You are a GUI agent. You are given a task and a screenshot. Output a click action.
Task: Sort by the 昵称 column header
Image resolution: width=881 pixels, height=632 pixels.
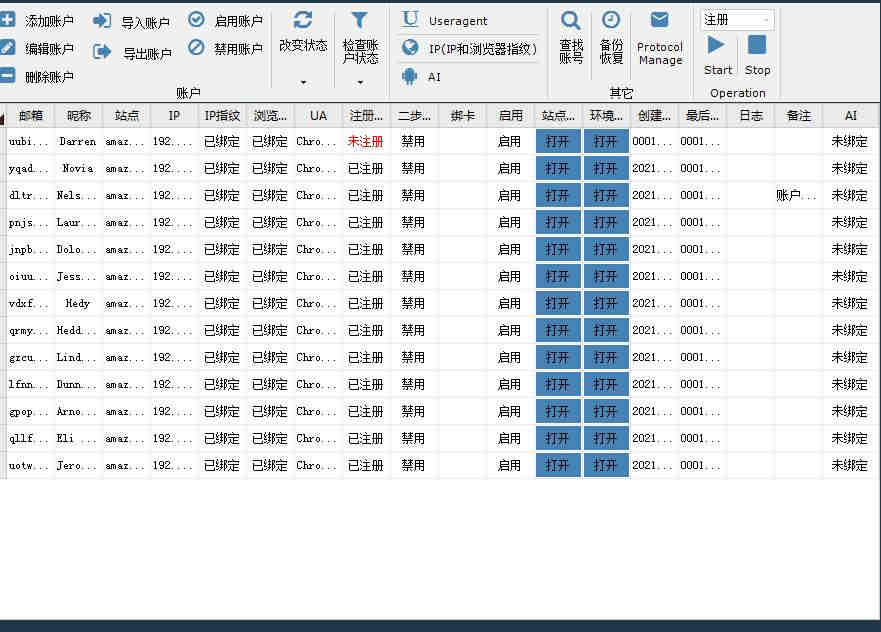coord(79,116)
